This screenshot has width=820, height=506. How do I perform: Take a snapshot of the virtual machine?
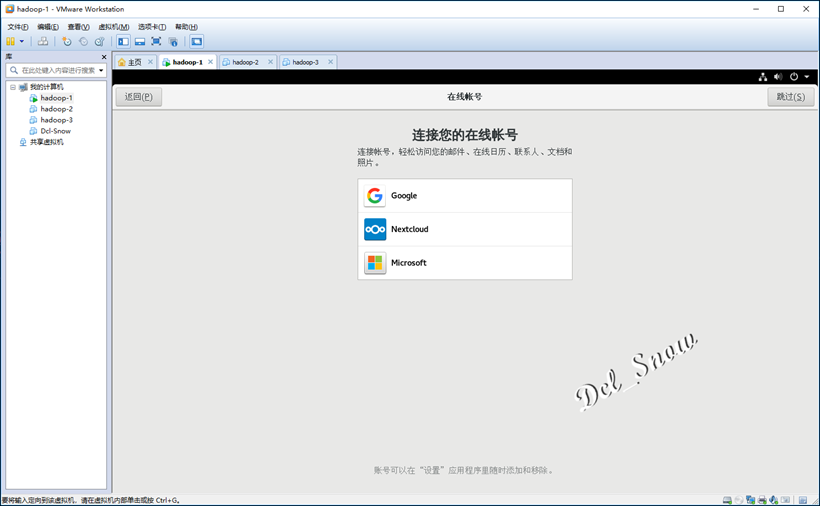pyautogui.click(x=66, y=41)
